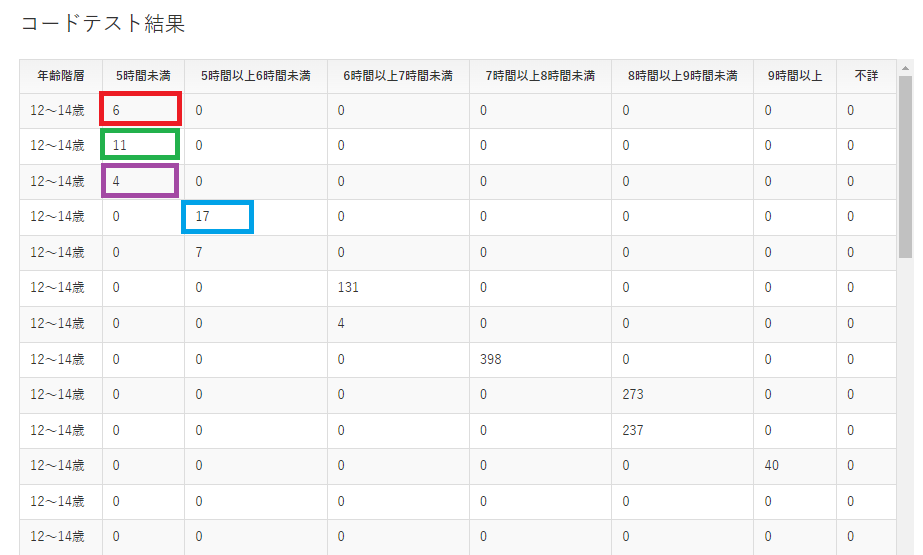Select the cell with value 131
Image resolution: width=923 pixels, height=555 pixels.
tap(398, 288)
